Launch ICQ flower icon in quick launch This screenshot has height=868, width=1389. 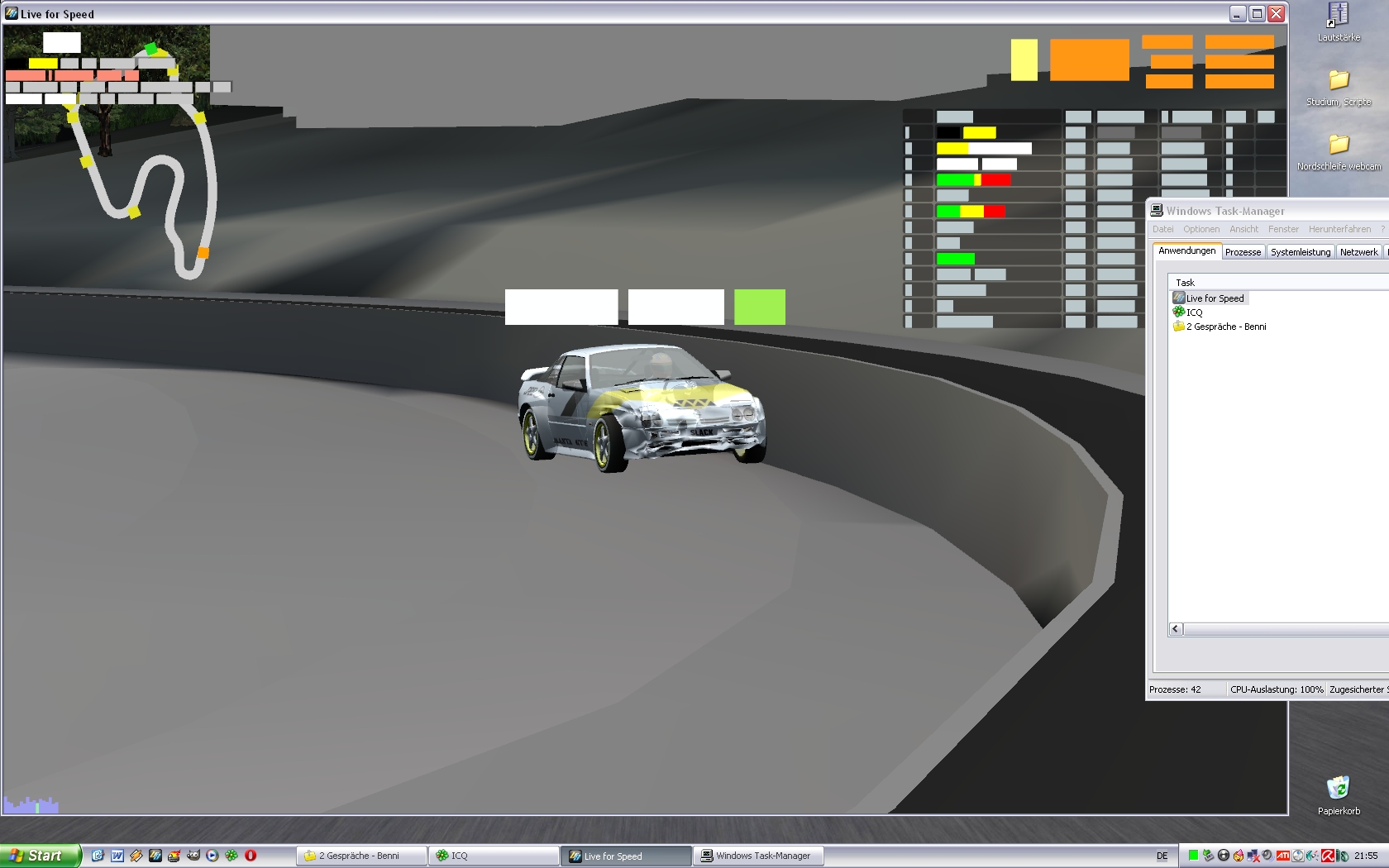point(231,856)
